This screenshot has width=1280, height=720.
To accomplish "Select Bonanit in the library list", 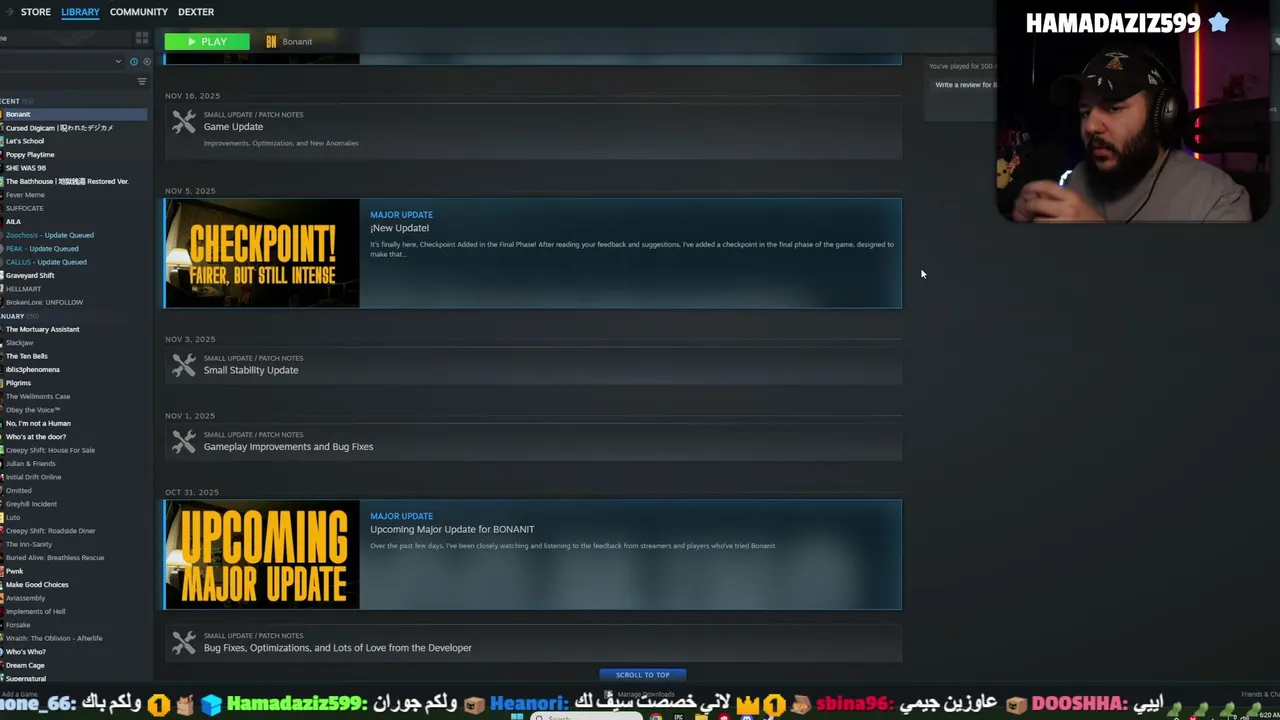I will coord(74,114).
